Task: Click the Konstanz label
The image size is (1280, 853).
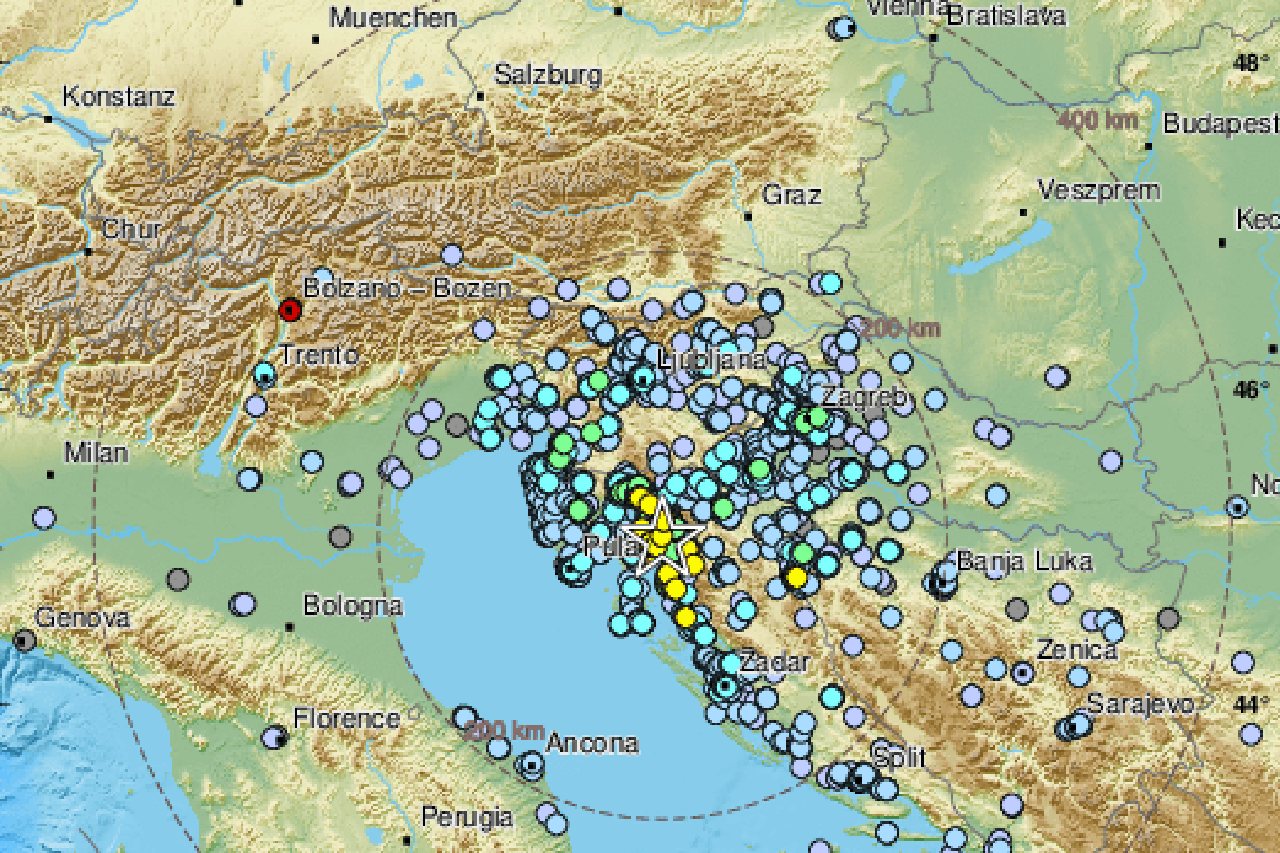Action: [x=119, y=97]
